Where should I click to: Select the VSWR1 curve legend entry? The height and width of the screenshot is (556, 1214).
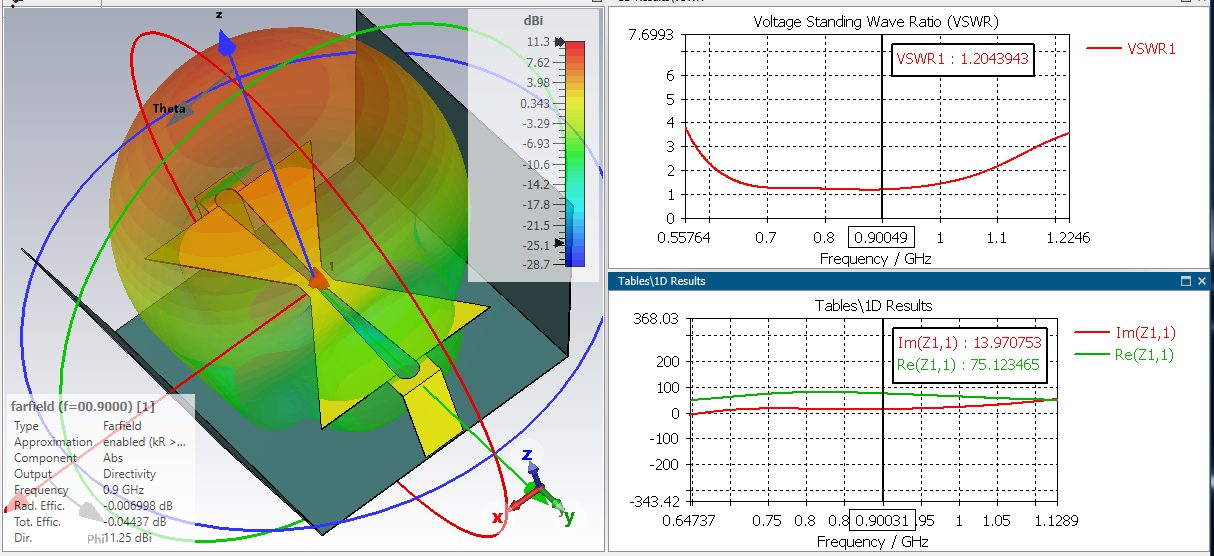pyautogui.click(x=1130, y=48)
